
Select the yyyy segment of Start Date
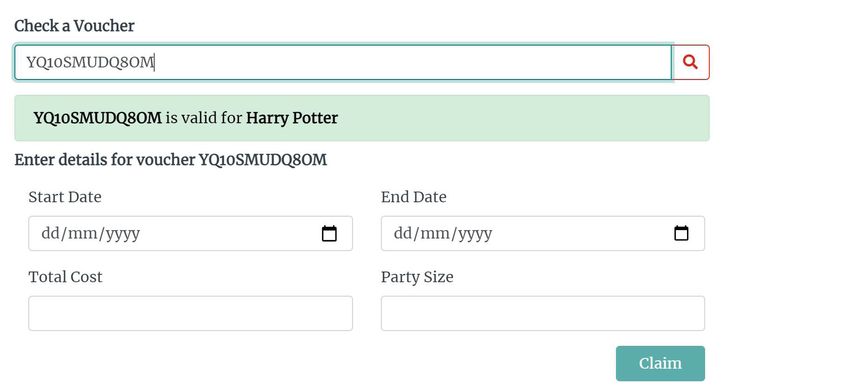[x=123, y=234]
